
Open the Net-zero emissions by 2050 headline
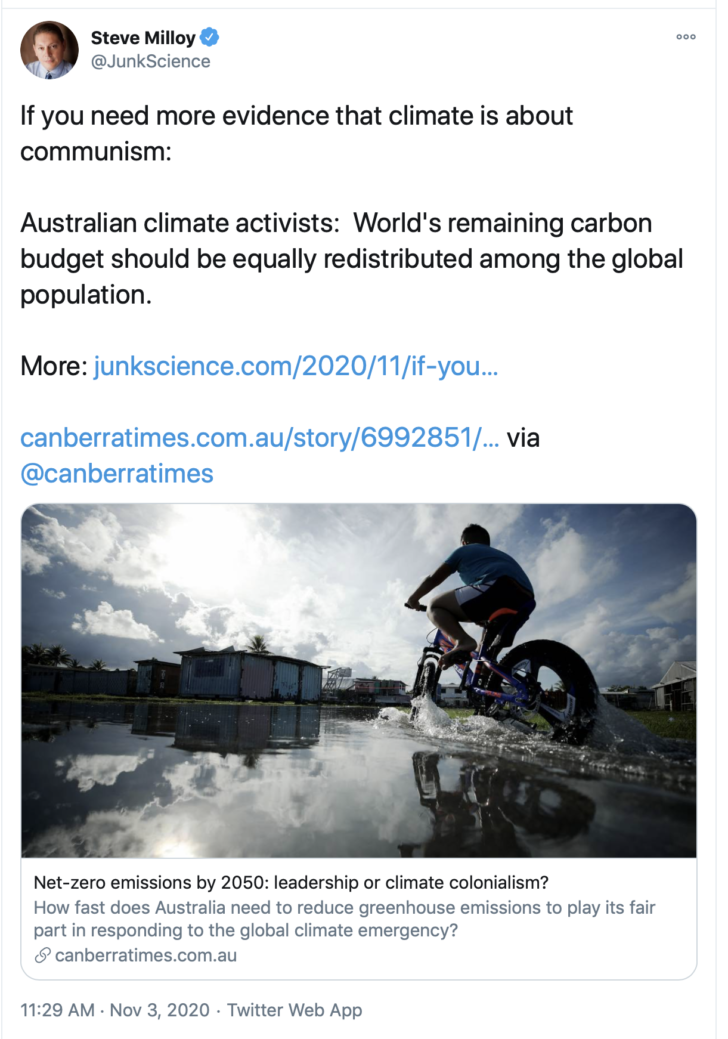pyautogui.click(x=291, y=883)
